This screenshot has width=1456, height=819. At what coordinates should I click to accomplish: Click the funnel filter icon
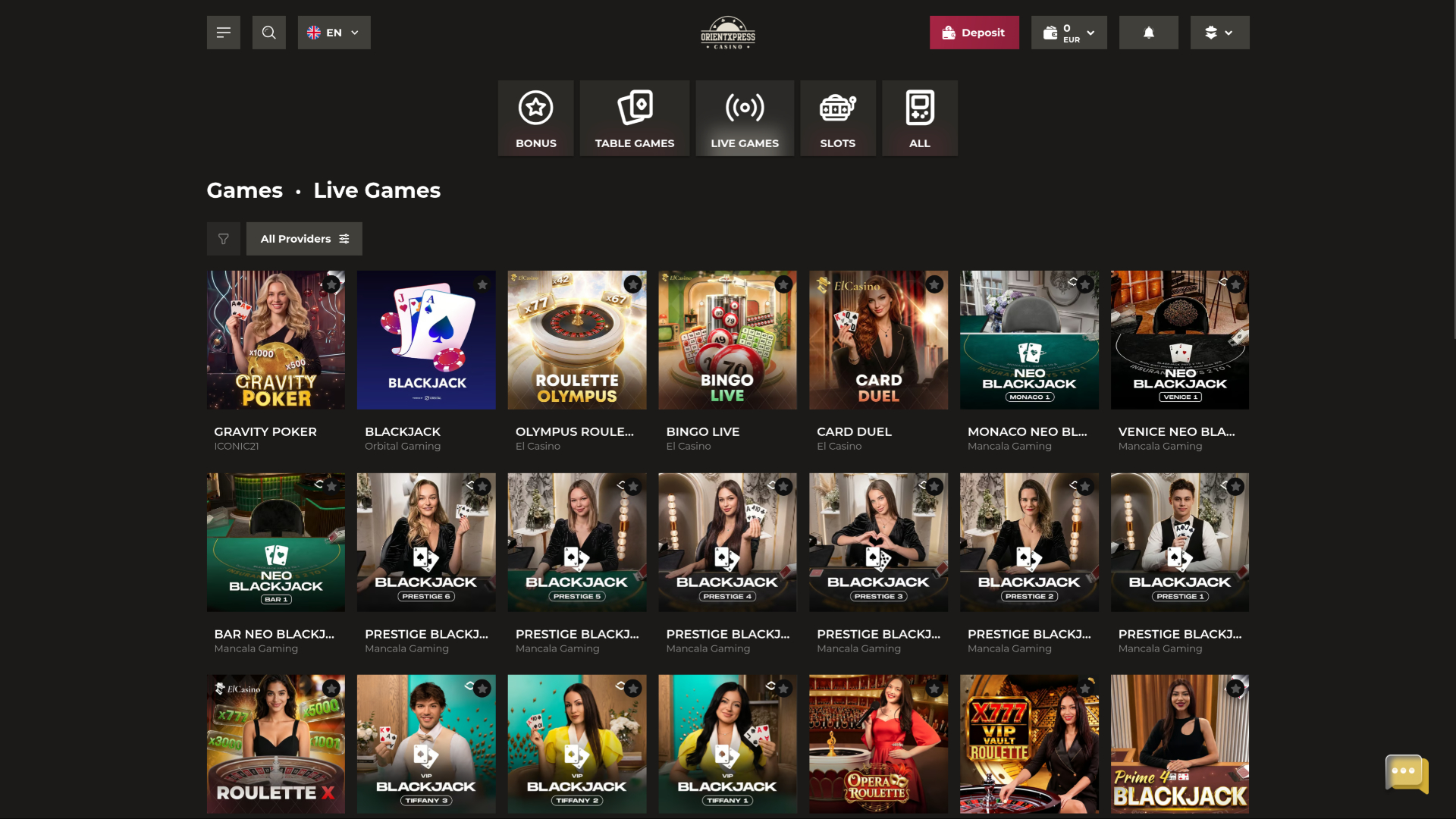pos(223,239)
